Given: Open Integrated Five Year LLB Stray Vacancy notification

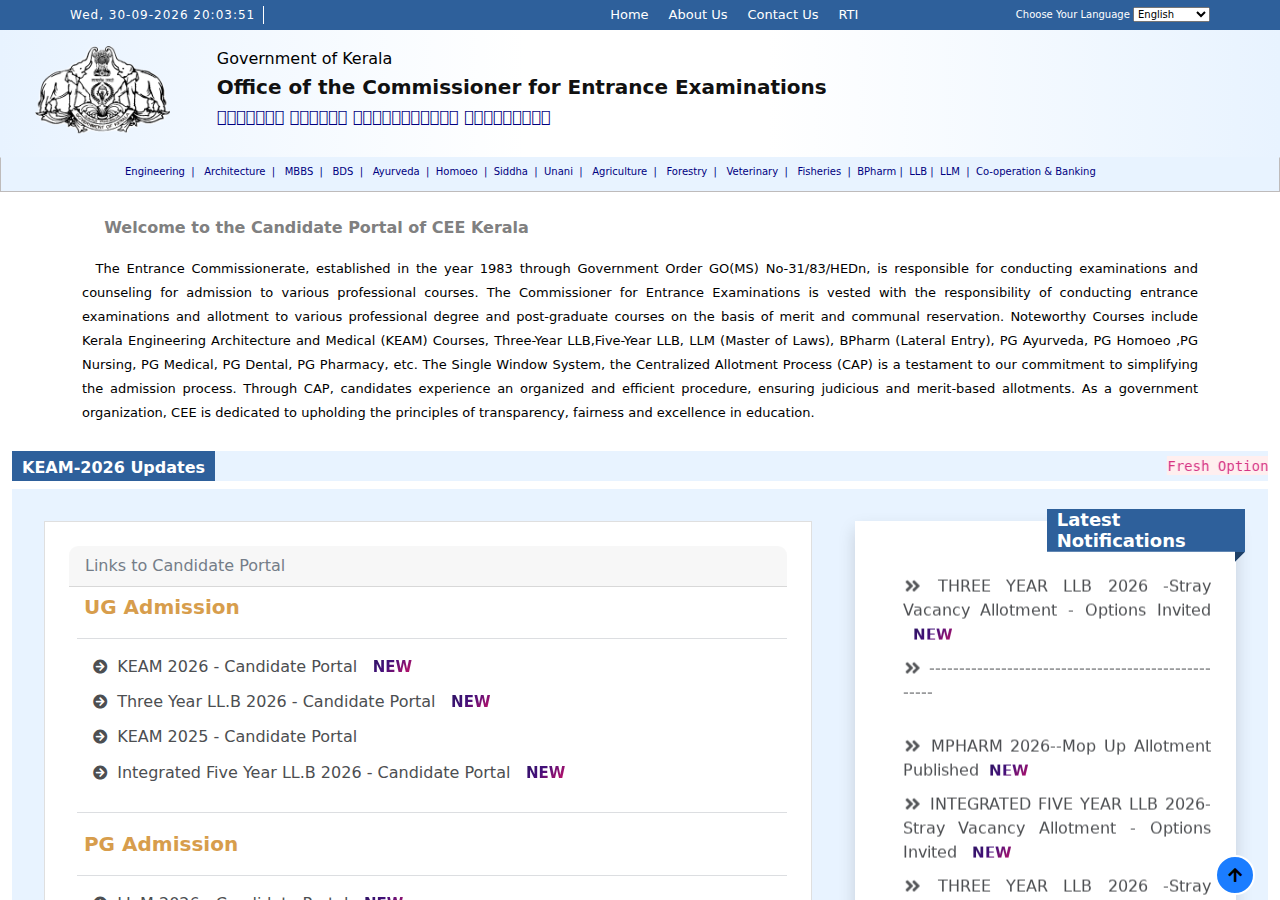Looking at the screenshot, I should pyautogui.click(x=1057, y=828).
